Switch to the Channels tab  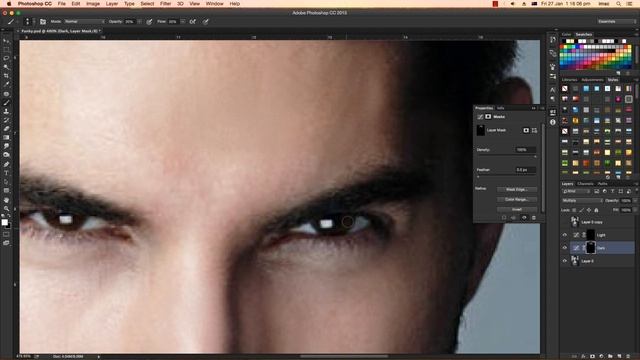pos(585,184)
